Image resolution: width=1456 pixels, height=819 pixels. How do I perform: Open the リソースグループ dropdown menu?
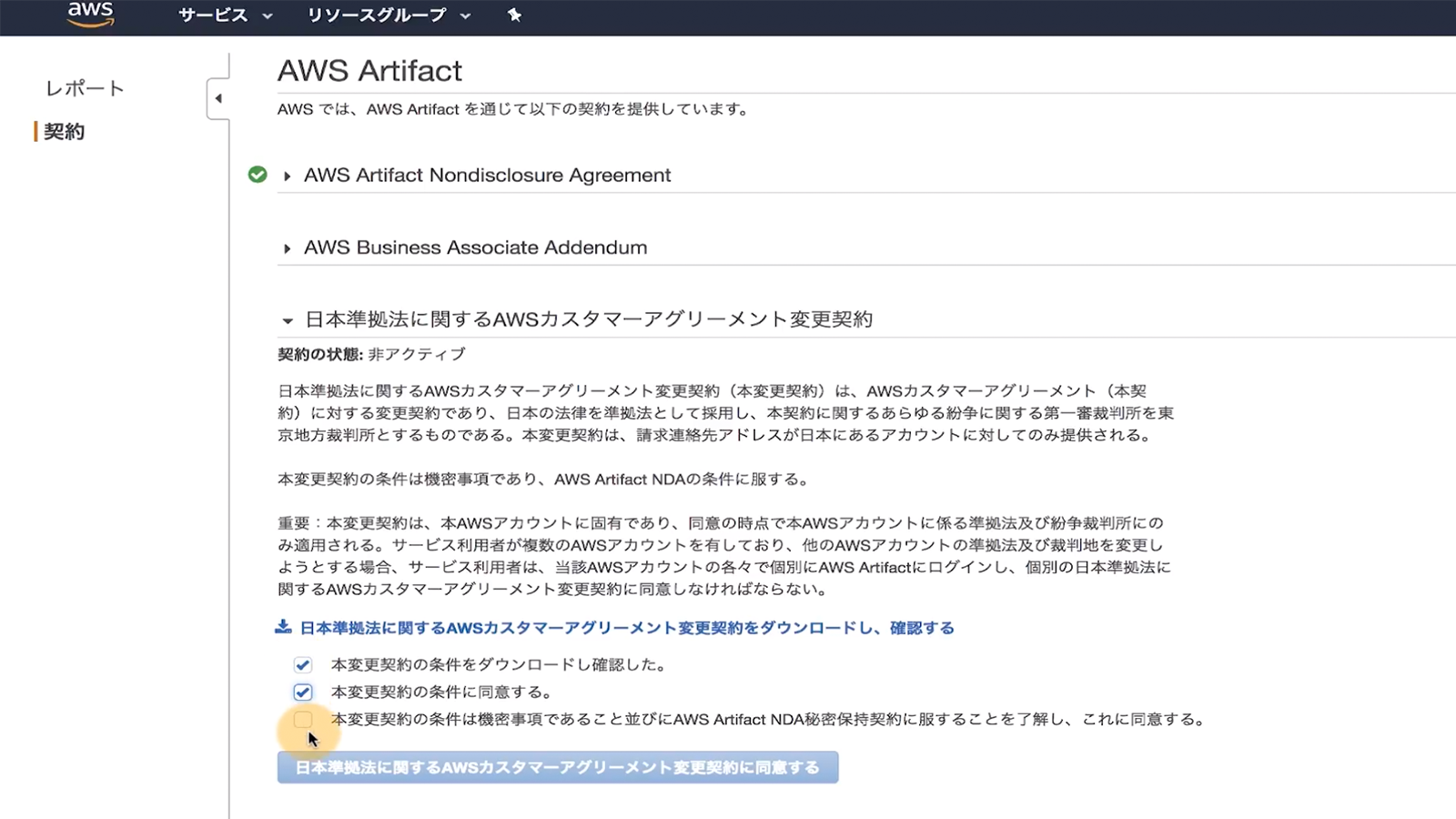pos(389,15)
